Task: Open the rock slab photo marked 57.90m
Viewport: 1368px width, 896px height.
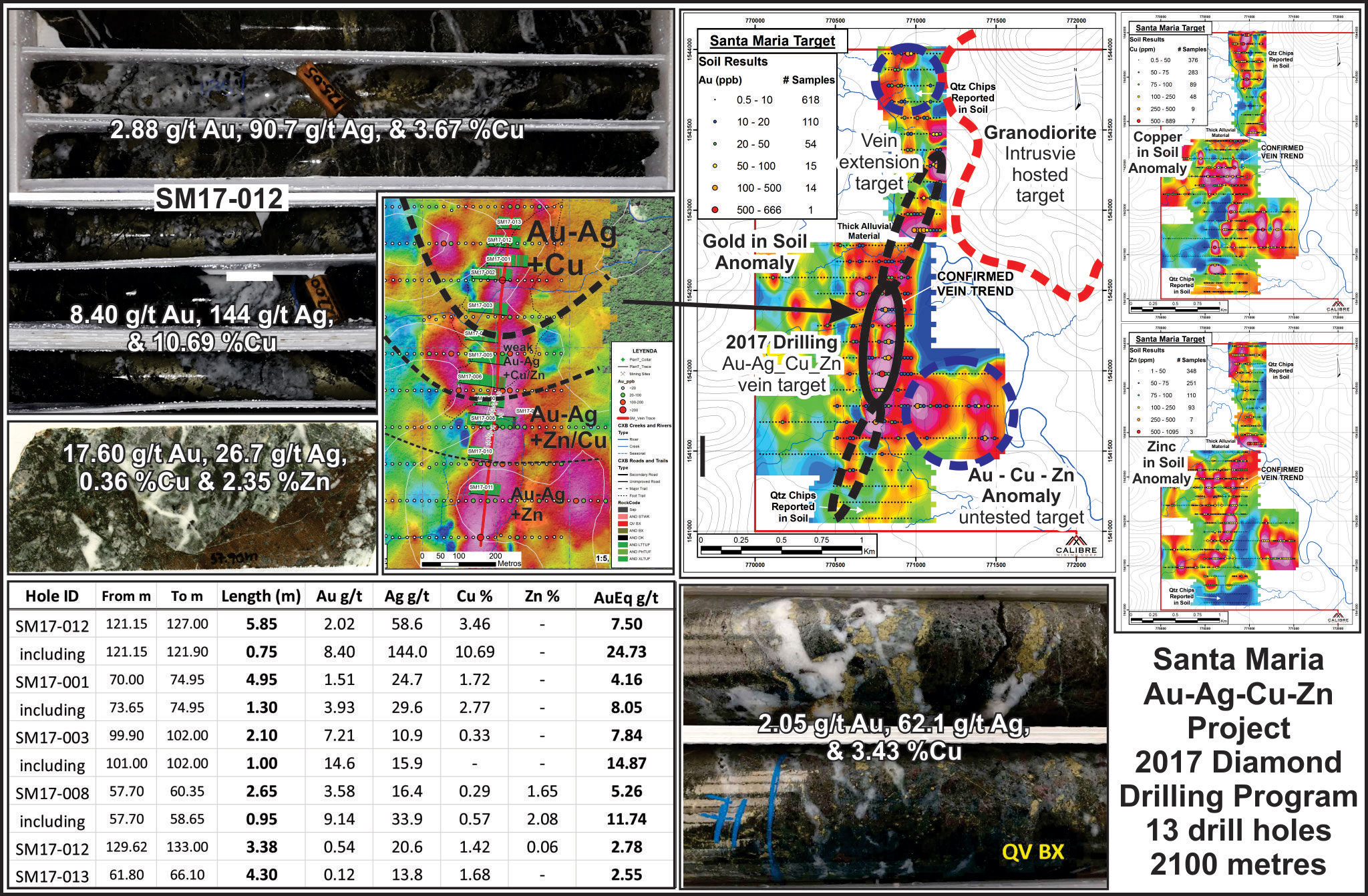Action: click(192, 497)
